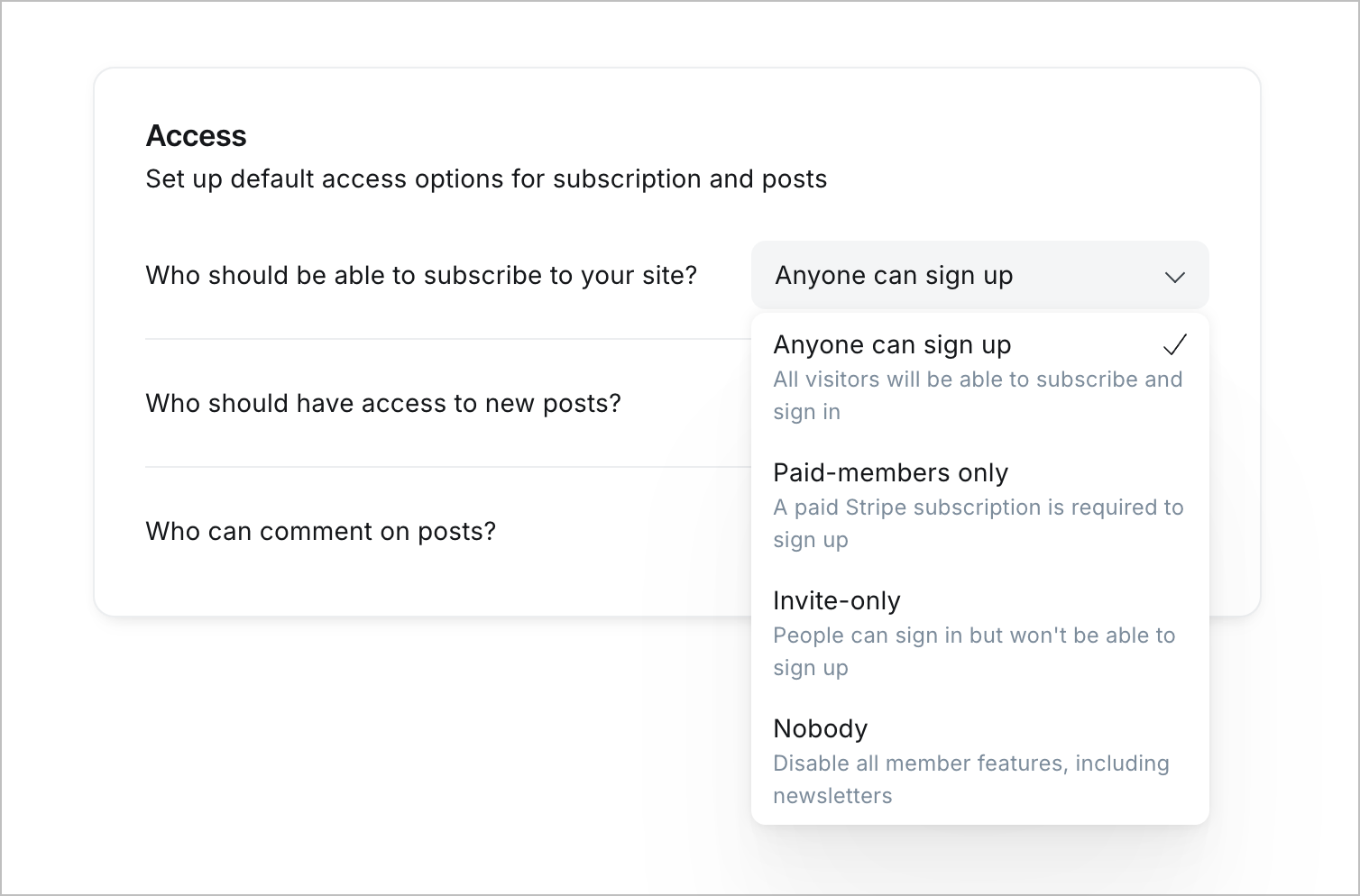This screenshot has width=1360, height=896.
Task: Click 'All visitors will be able to subscribe' description
Action: (x=977, y=379)
